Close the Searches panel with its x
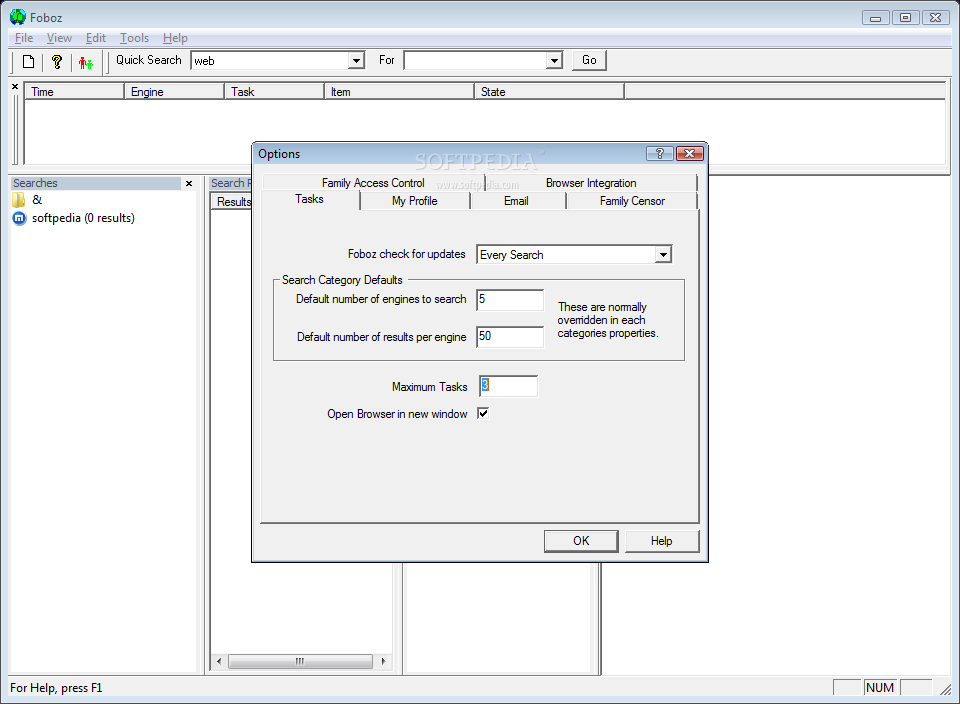The height and width of the screenshot is (704, 960). [x=189, y=183]
